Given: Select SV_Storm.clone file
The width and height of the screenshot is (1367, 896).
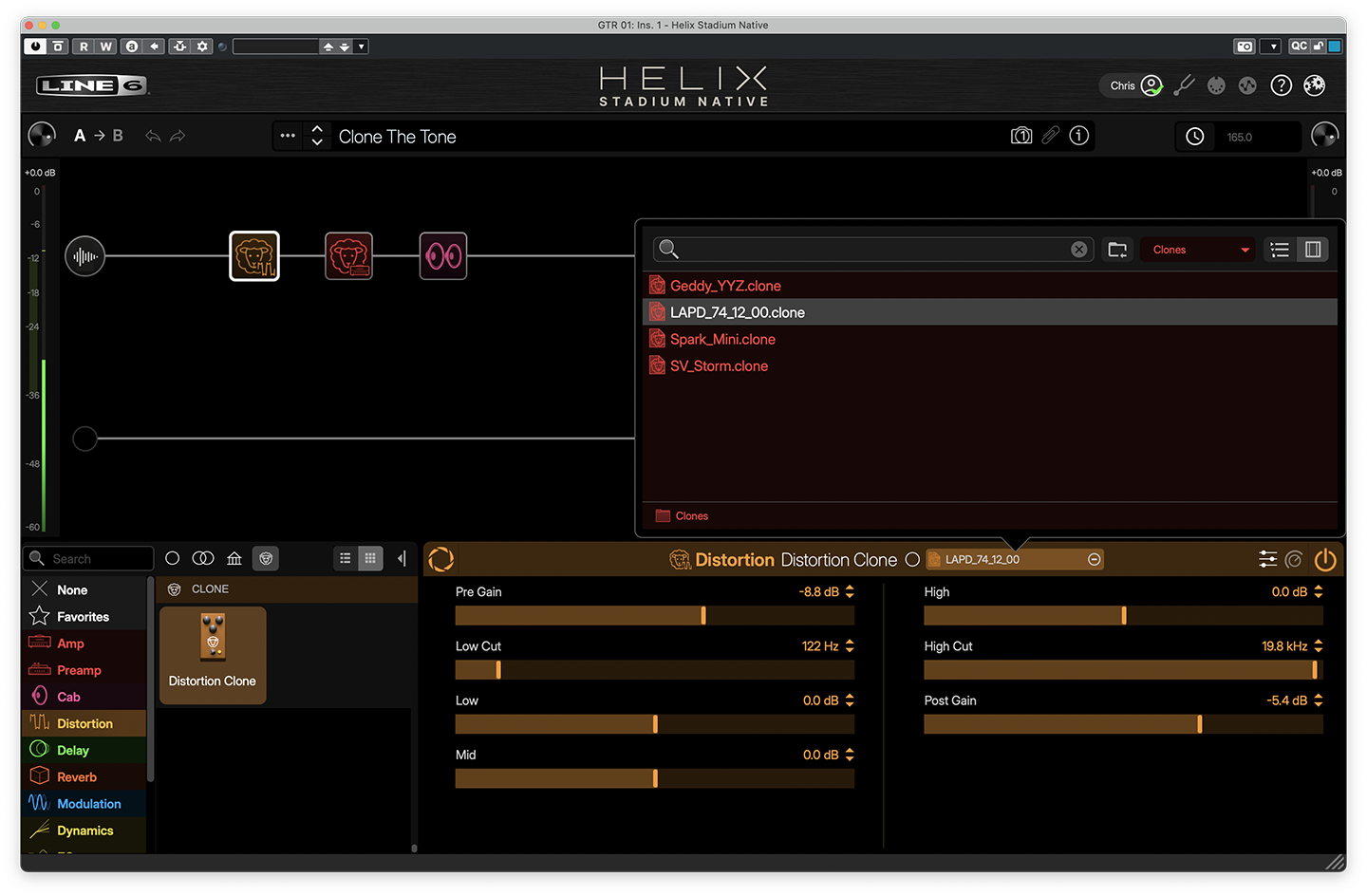Looking at the screenshot, I should (990, 365).
